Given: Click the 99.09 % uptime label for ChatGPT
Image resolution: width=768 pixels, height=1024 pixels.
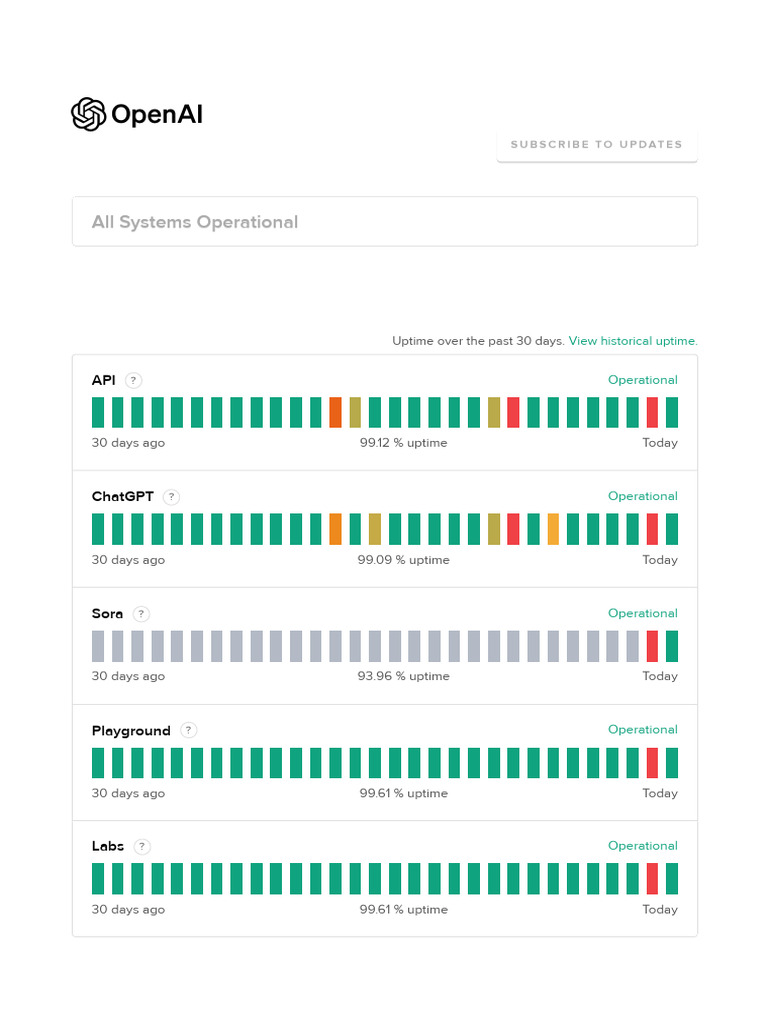Looking at the screenshot, I should (x=403, y=560).
